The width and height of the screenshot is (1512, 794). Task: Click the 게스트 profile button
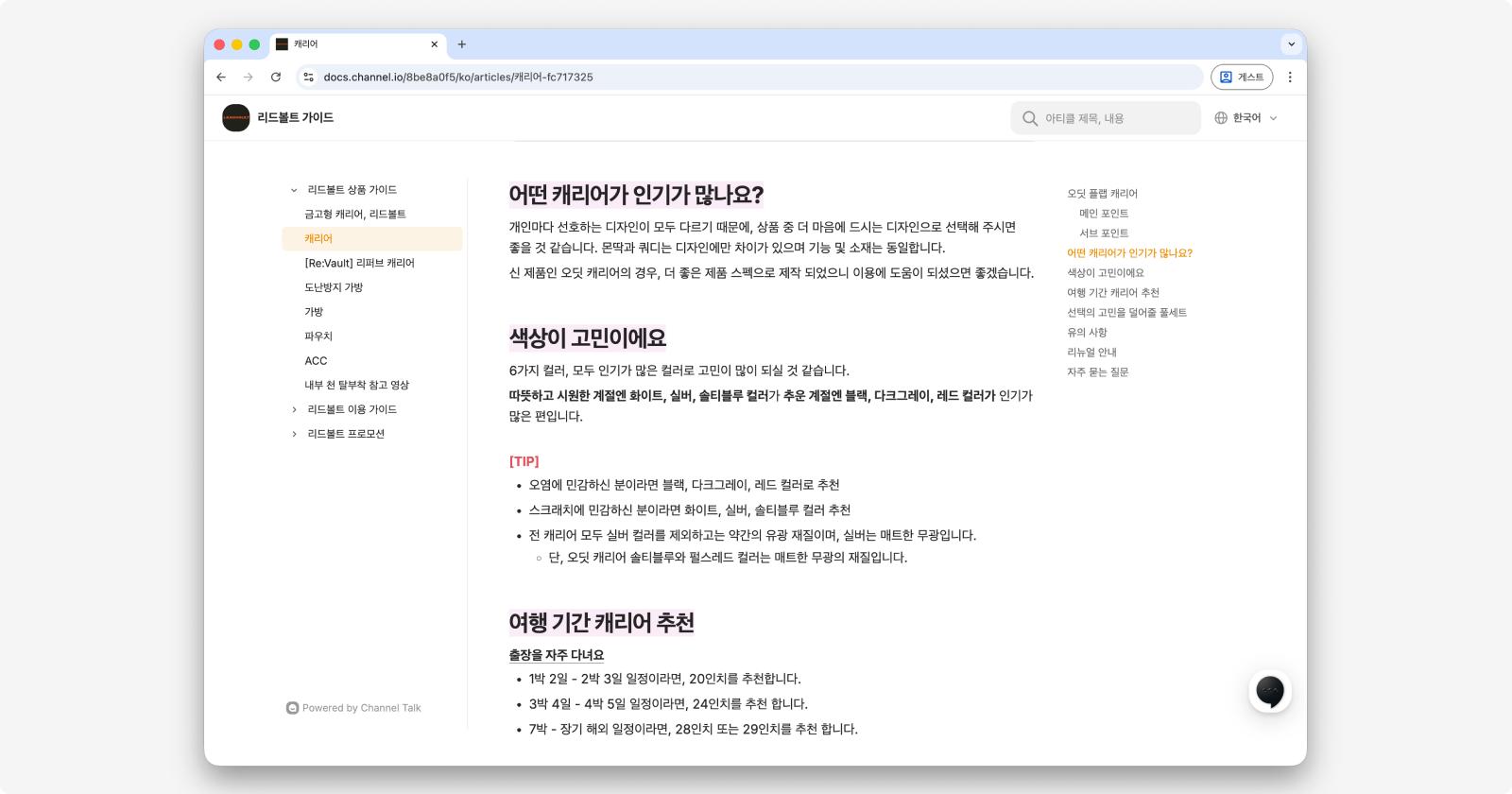tap(1241, 78)
